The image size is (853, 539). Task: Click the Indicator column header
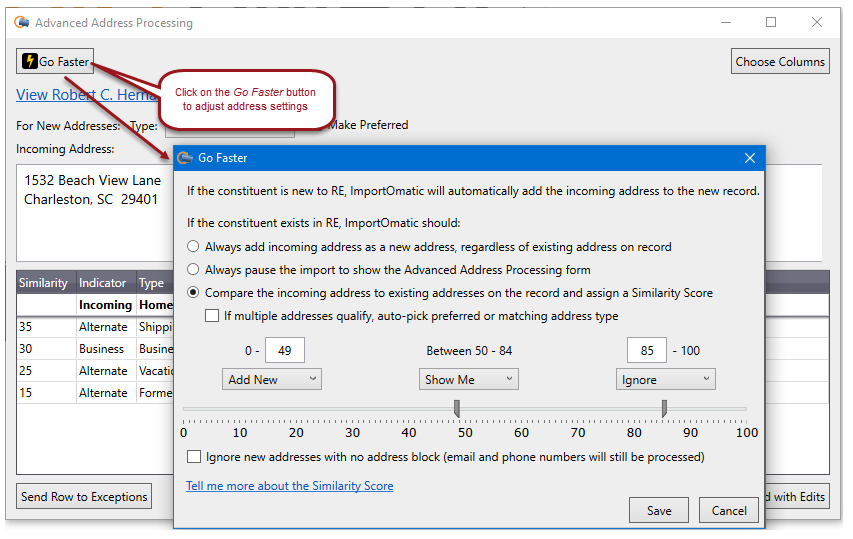[106, 282]
